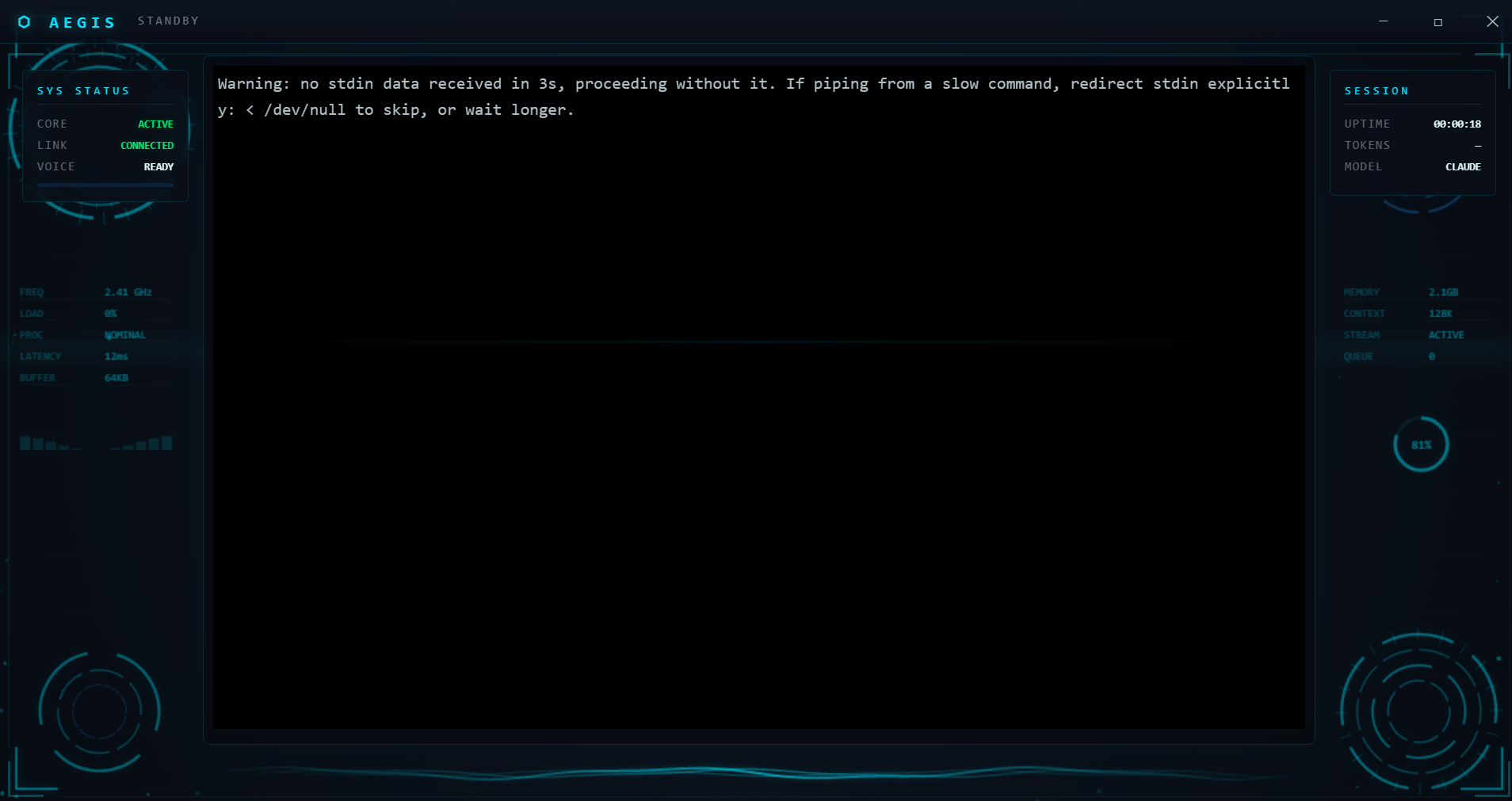Click the AEGIS hexagon logo icon

coord(25,22)
